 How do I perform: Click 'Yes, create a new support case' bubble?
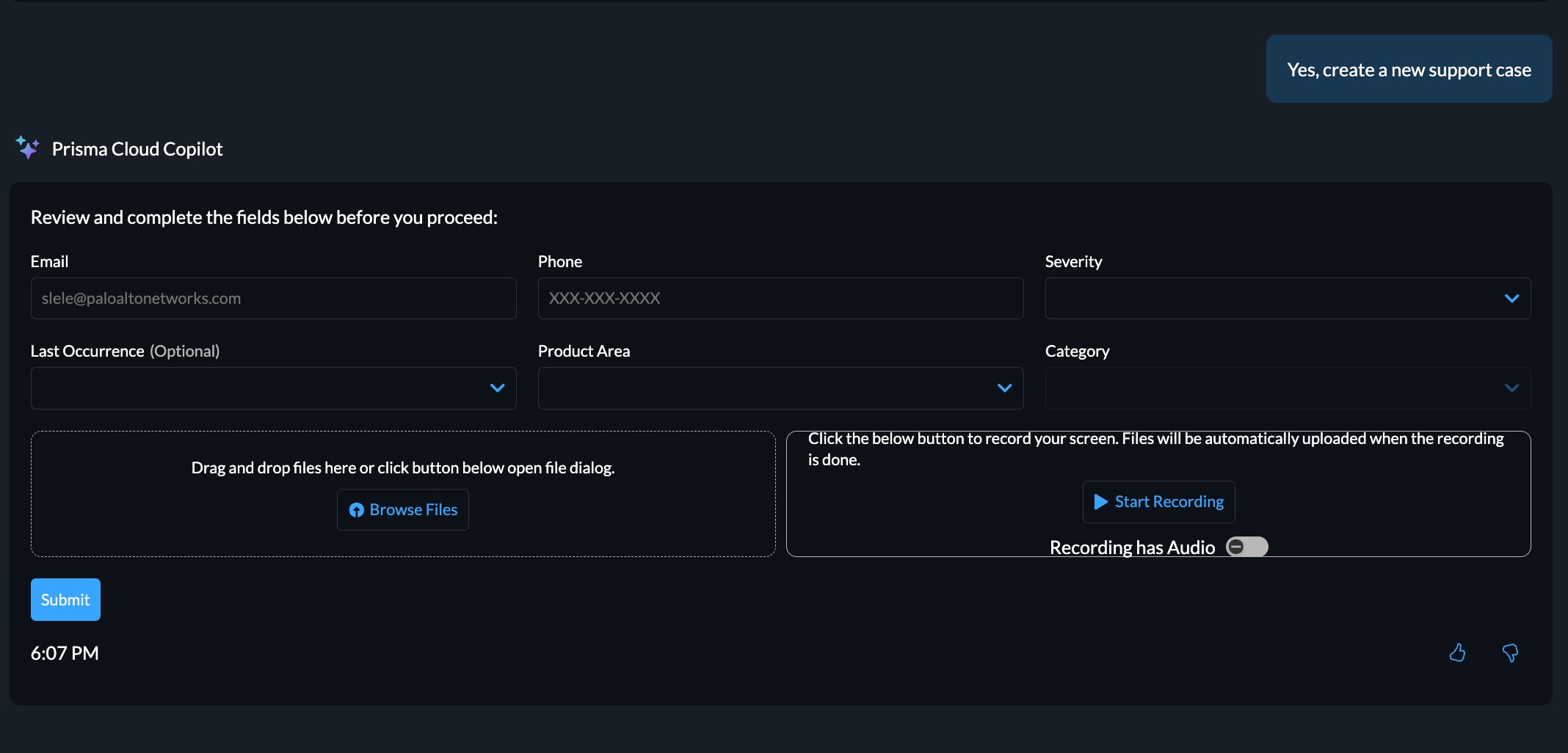pos(1409,69)
